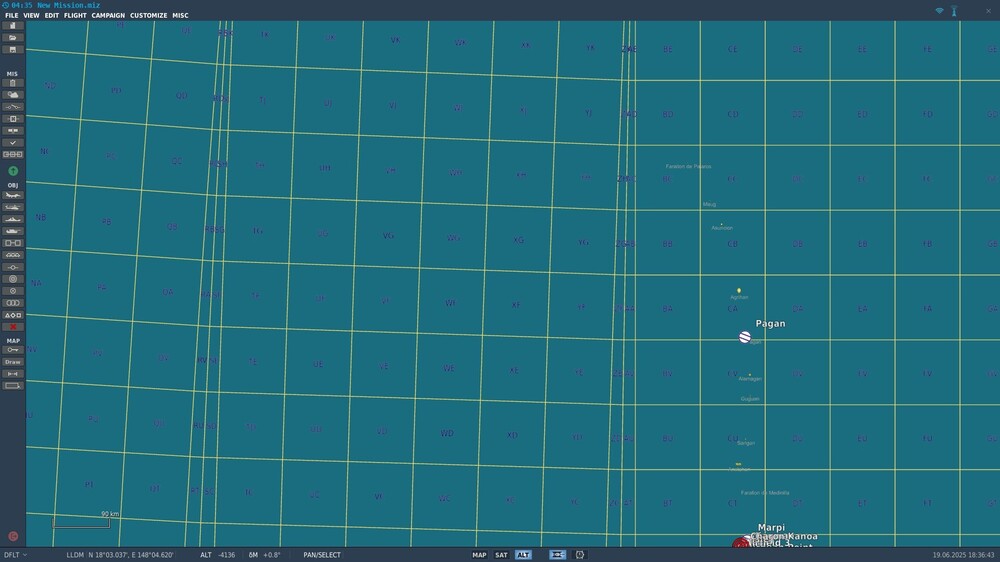Open the create coalitions panel
Screen dimensions: 1000x562
[13, 131]
